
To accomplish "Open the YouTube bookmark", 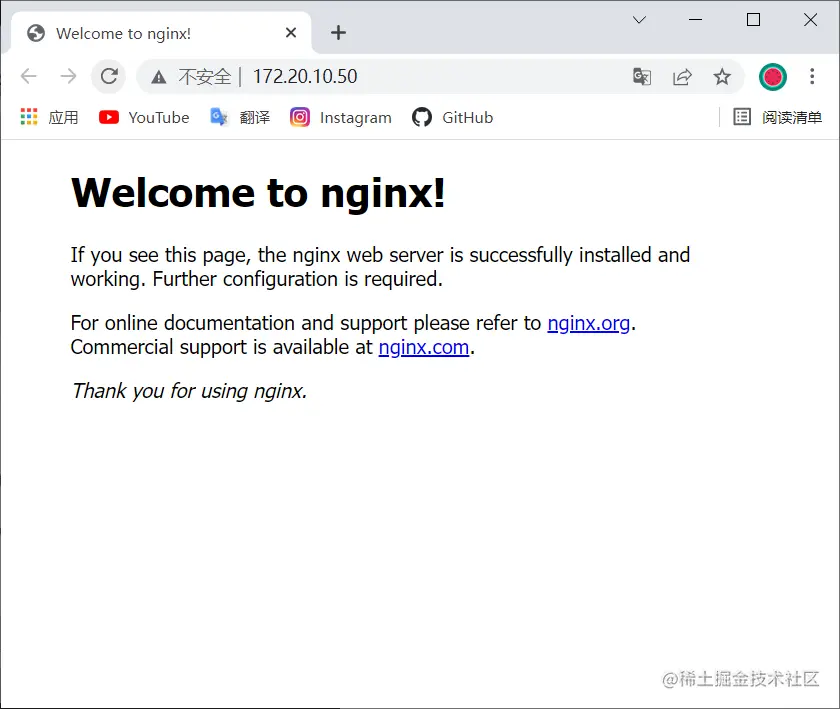I will pos(144,117).
